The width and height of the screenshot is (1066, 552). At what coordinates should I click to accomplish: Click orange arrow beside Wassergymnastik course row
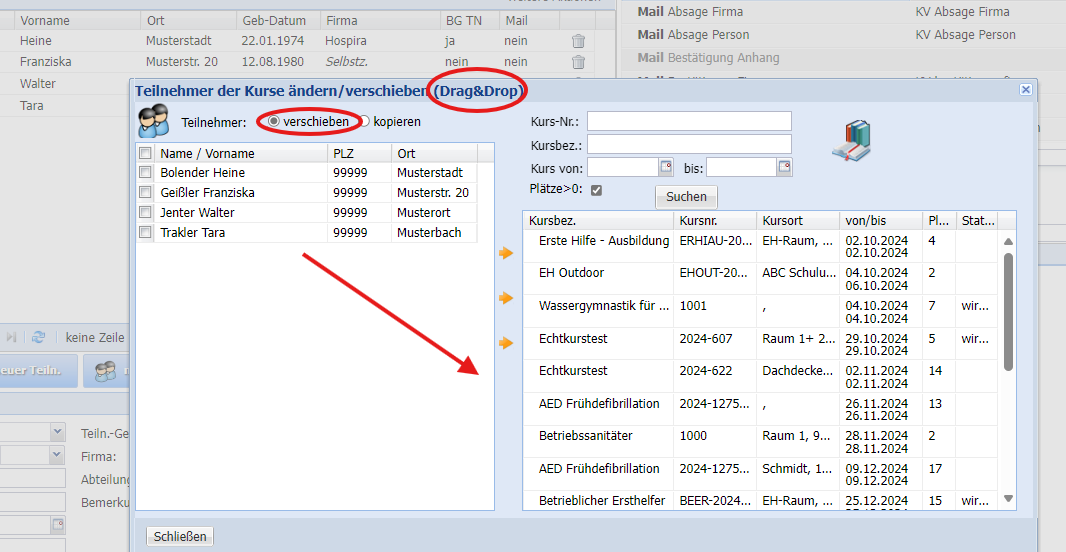tap(506, 298)
